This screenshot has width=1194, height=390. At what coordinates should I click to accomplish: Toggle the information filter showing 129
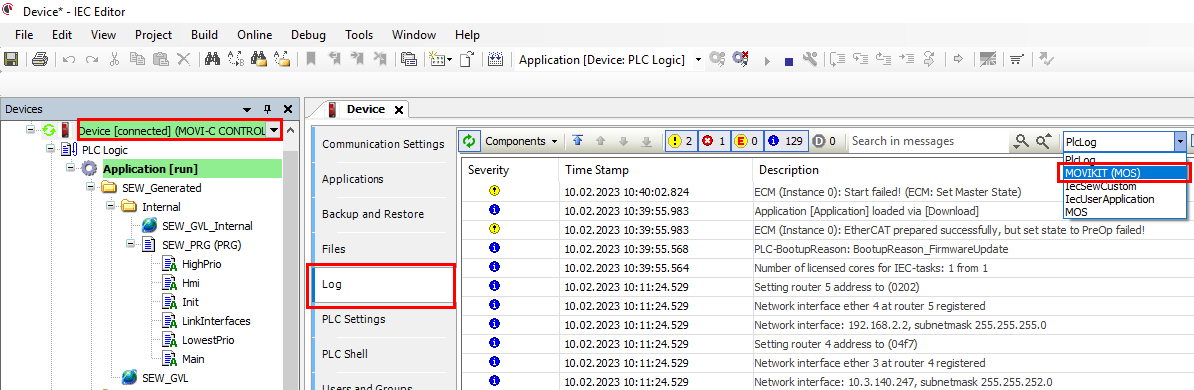tap(785, 141)
